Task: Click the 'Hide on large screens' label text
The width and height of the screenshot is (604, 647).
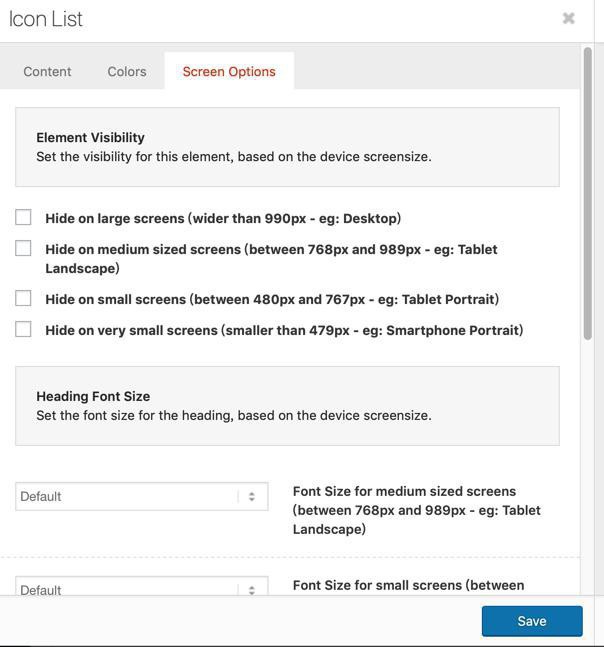Action: (223, 218)
